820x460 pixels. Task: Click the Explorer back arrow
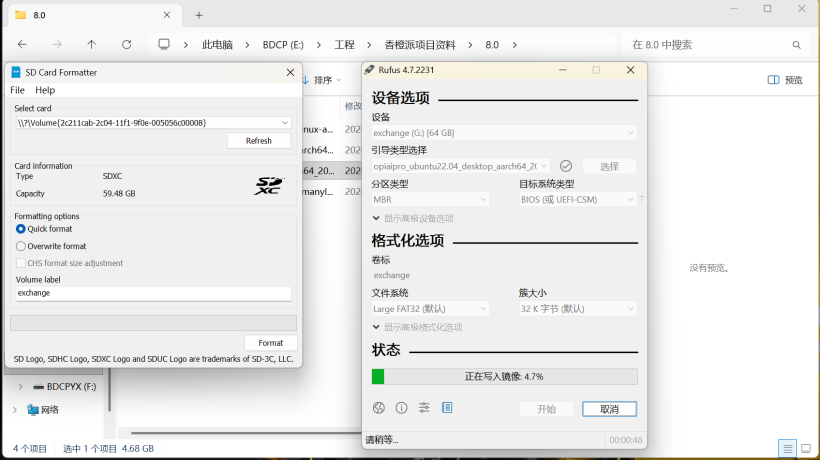click(x=22, y=45)
